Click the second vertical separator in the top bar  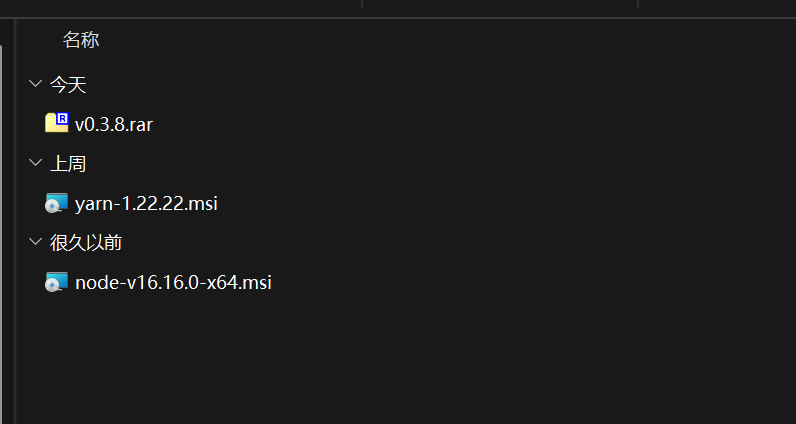(638, 5)
